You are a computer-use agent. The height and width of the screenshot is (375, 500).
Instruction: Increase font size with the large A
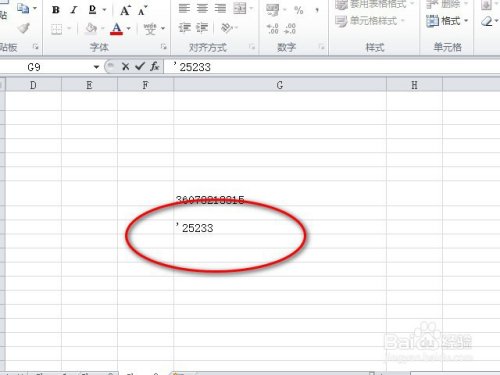point(125,10)
